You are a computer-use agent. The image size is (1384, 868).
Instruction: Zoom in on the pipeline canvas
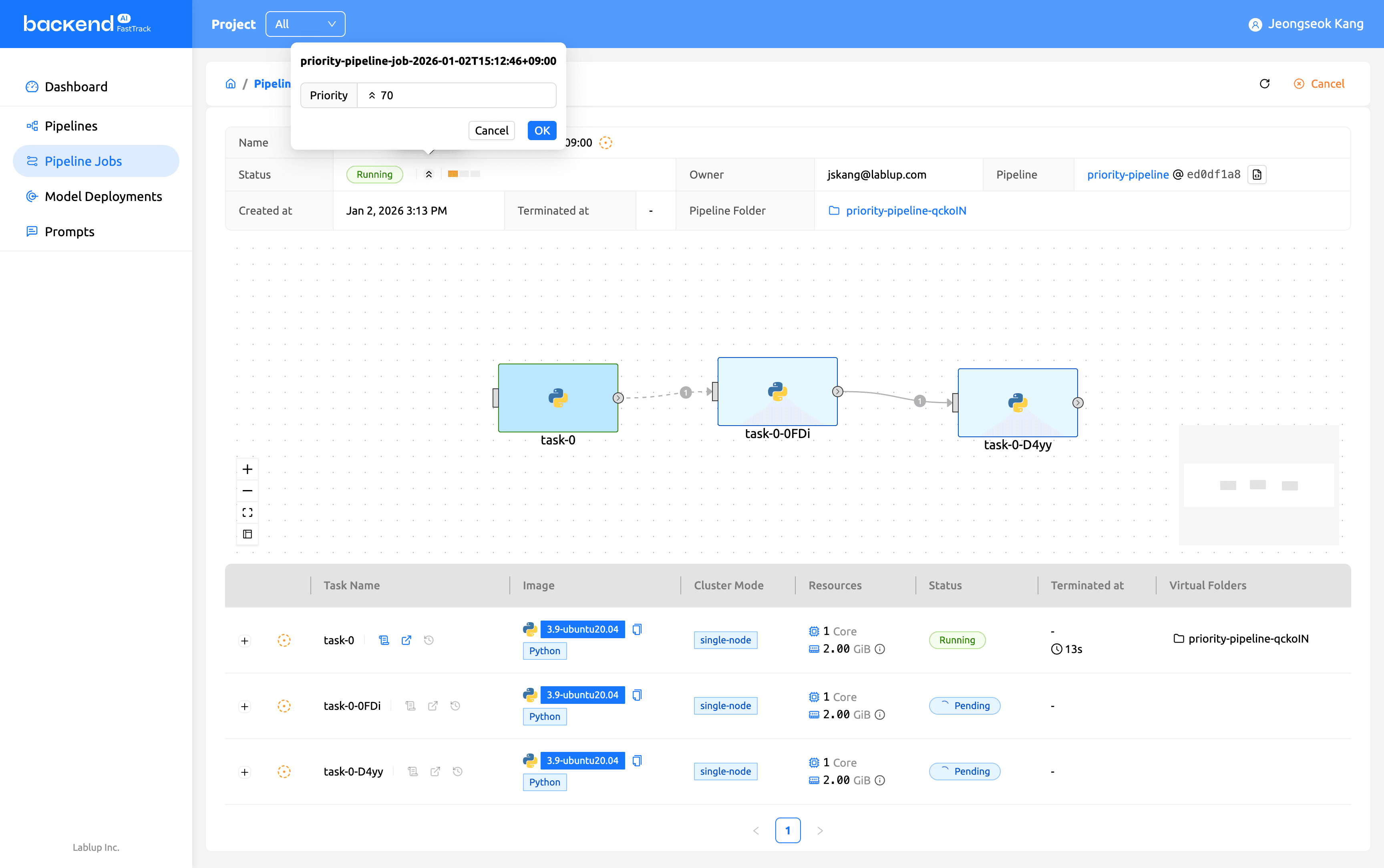click(x=247, y=469)
